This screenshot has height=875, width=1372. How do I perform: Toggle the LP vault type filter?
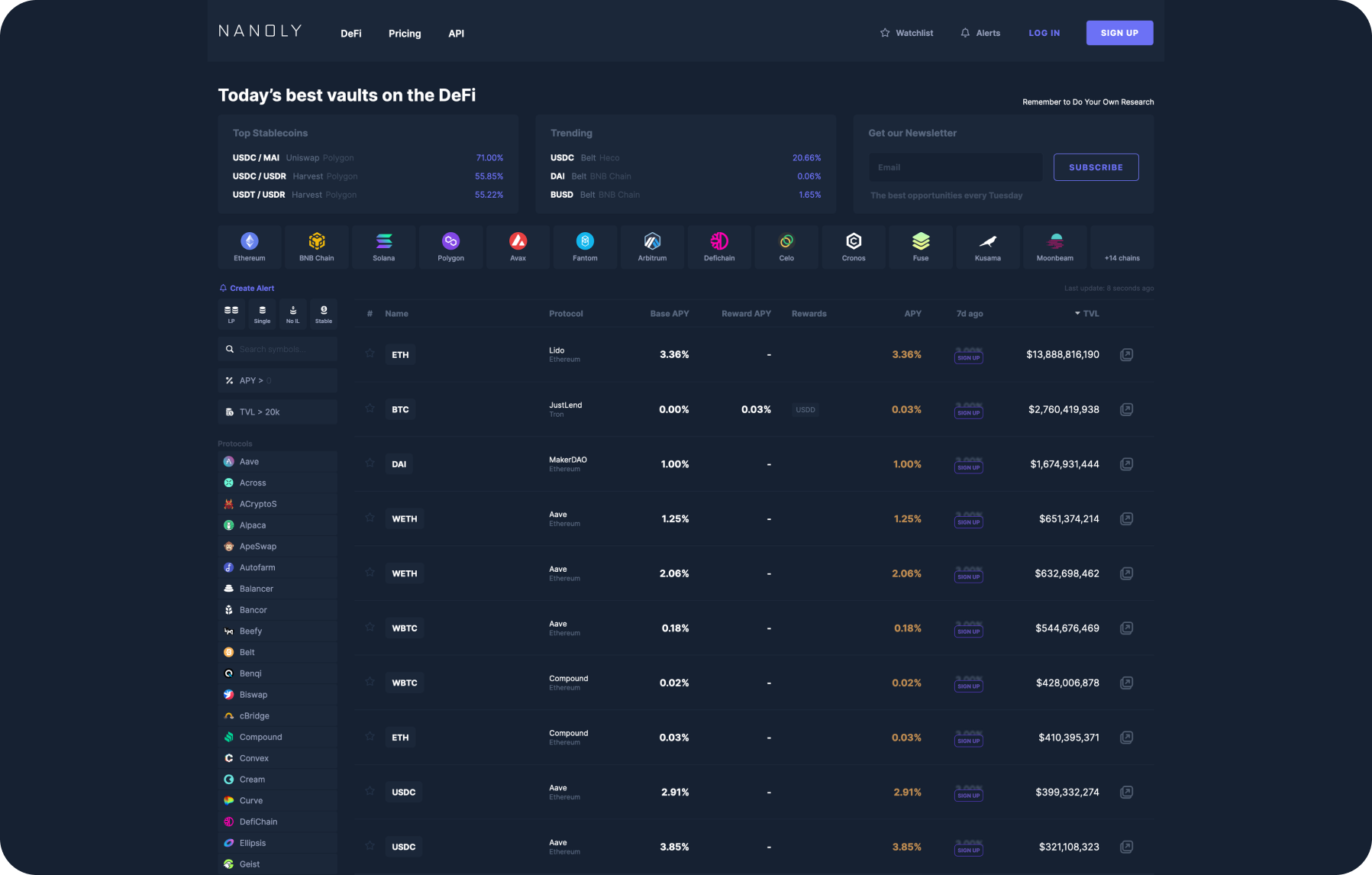point(231,314)
